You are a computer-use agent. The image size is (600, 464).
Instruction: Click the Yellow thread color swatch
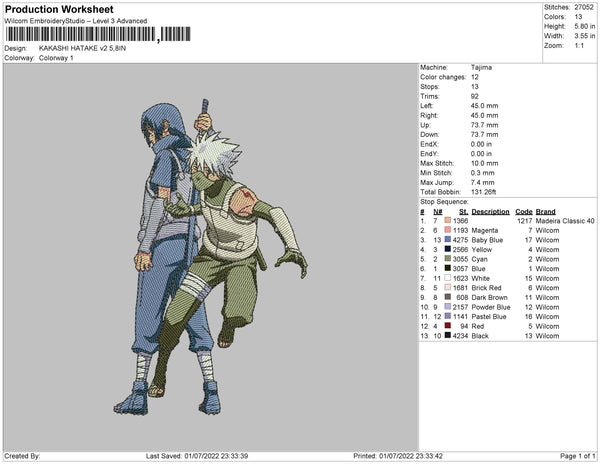click(x=449, y=250)
